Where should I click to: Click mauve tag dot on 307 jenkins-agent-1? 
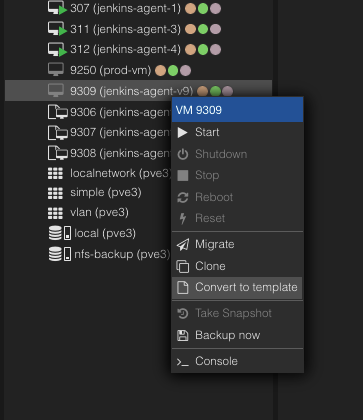point(215,9)
